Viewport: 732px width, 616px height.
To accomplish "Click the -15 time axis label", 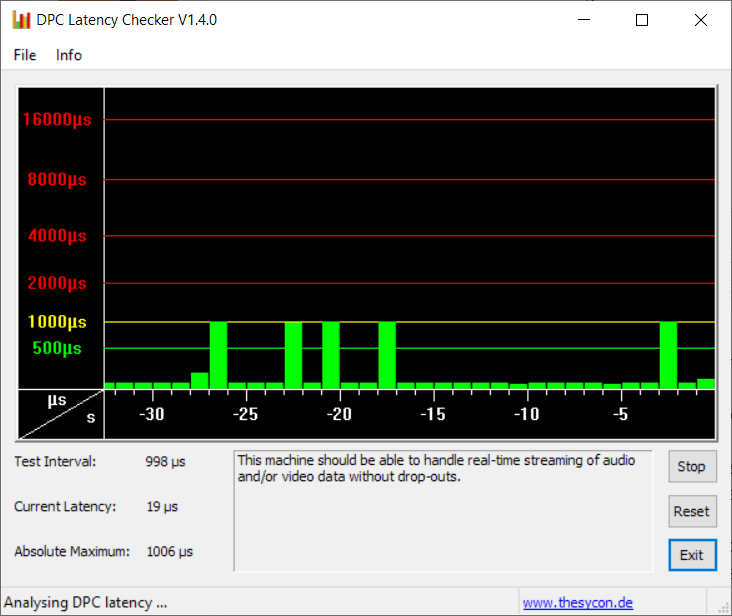I will click(433, 414).
